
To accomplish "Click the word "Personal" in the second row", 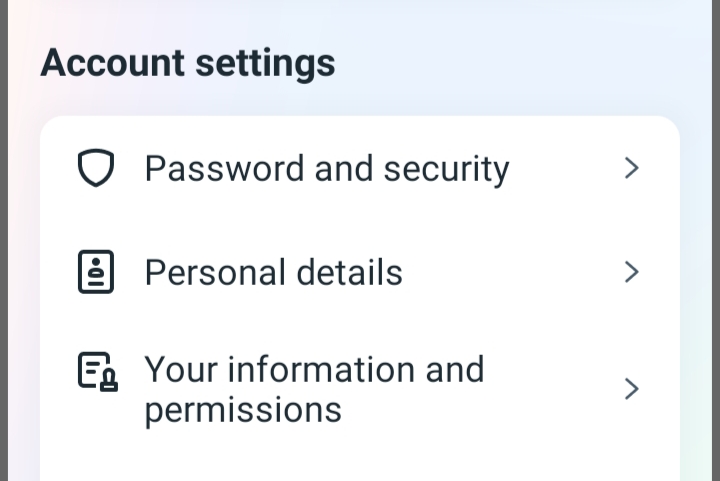I will click(x=215, y=272).
